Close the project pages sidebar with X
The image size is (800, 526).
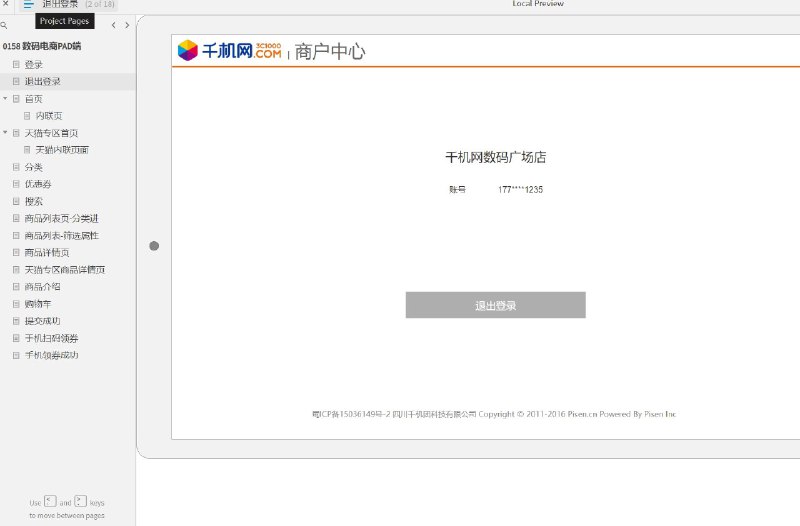pos(6,3)
